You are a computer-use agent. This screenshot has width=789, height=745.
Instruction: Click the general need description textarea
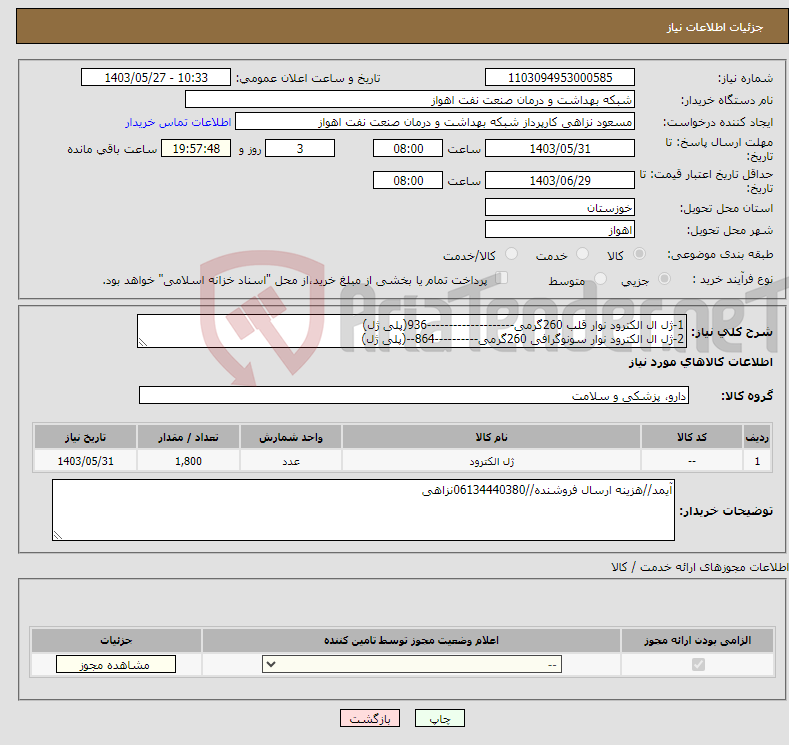point(412,331)
